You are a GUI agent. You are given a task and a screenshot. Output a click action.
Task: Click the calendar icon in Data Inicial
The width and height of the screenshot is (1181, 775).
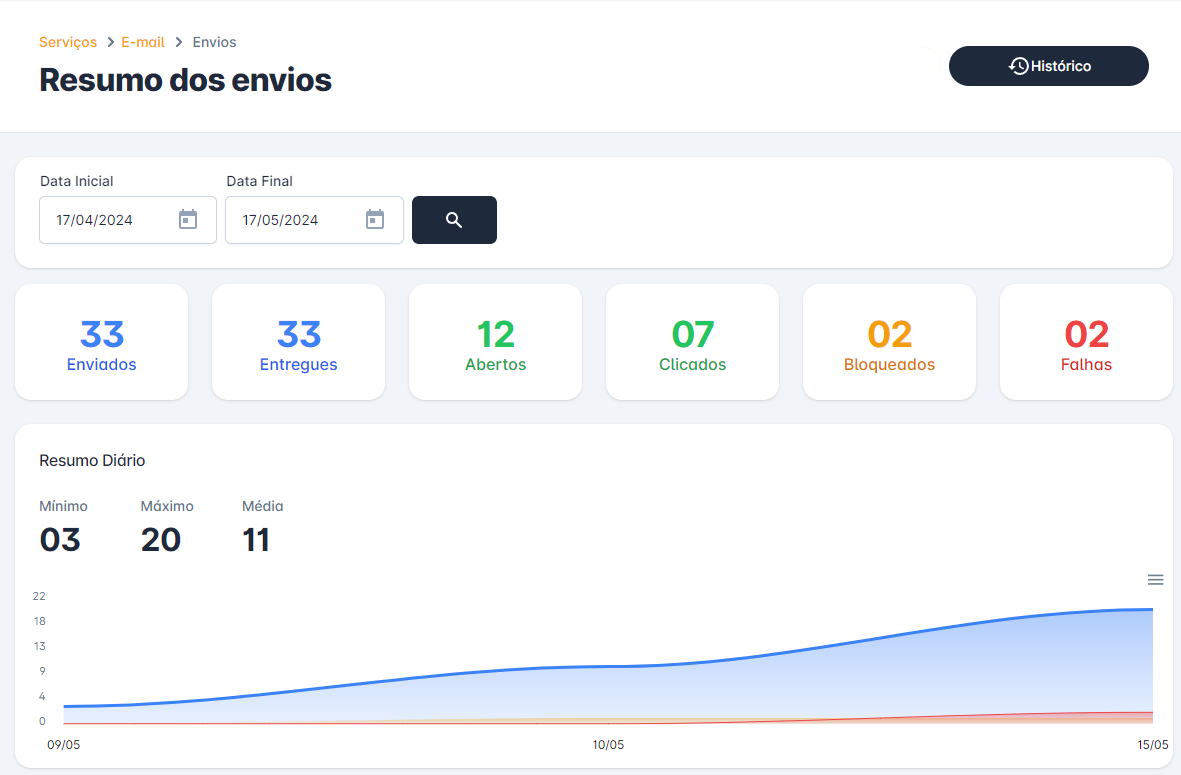pyautogui.click(x=188, y=220)
